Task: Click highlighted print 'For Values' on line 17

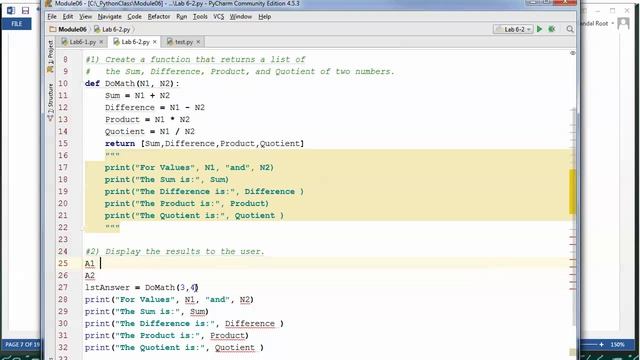Action: tap(189, 167)
